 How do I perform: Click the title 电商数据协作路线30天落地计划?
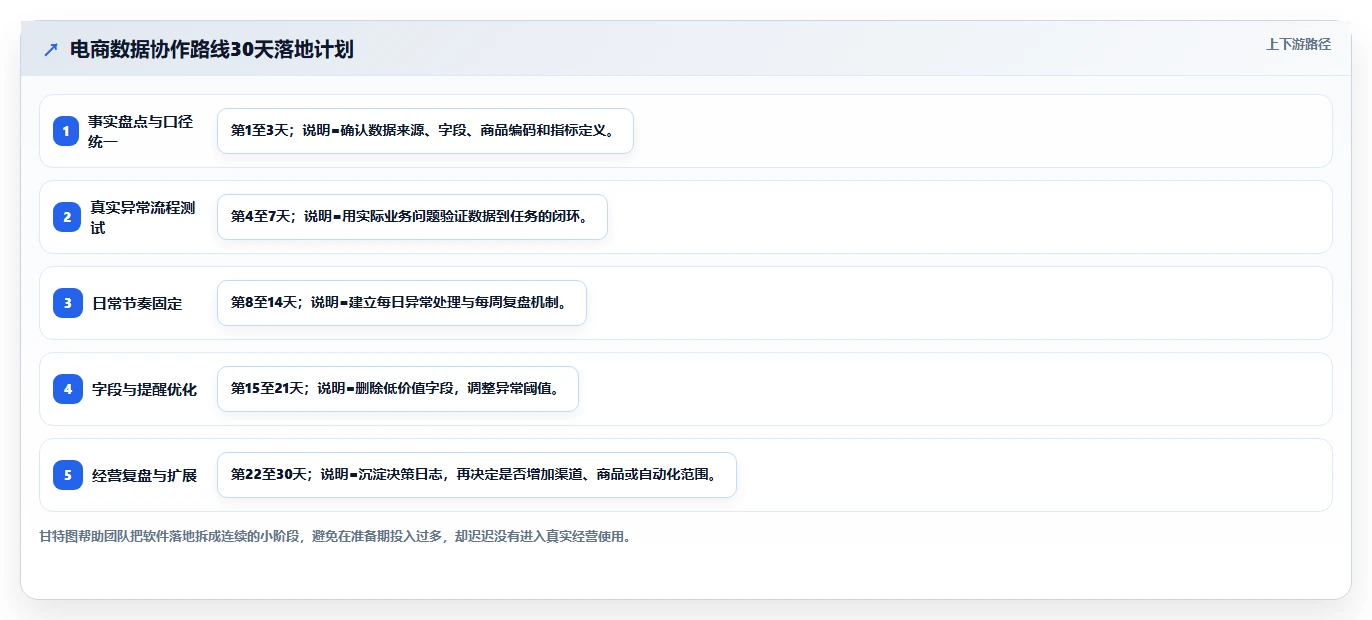tap(212, 50)
